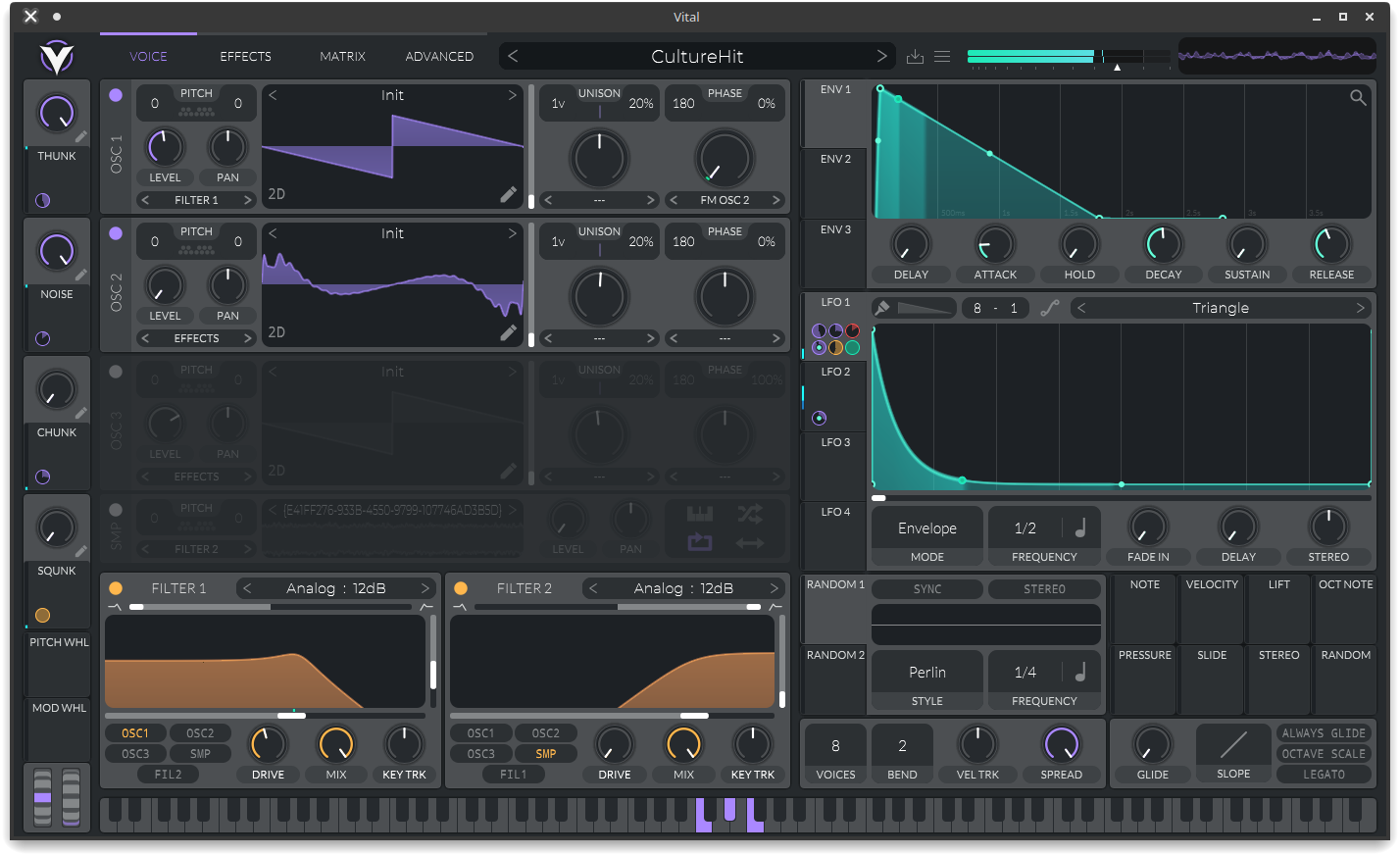Image resolution: width=1400 pixels, height=854 pixels.
Task: Click the pitch wheel strip
Action: [x=42, y=798]
